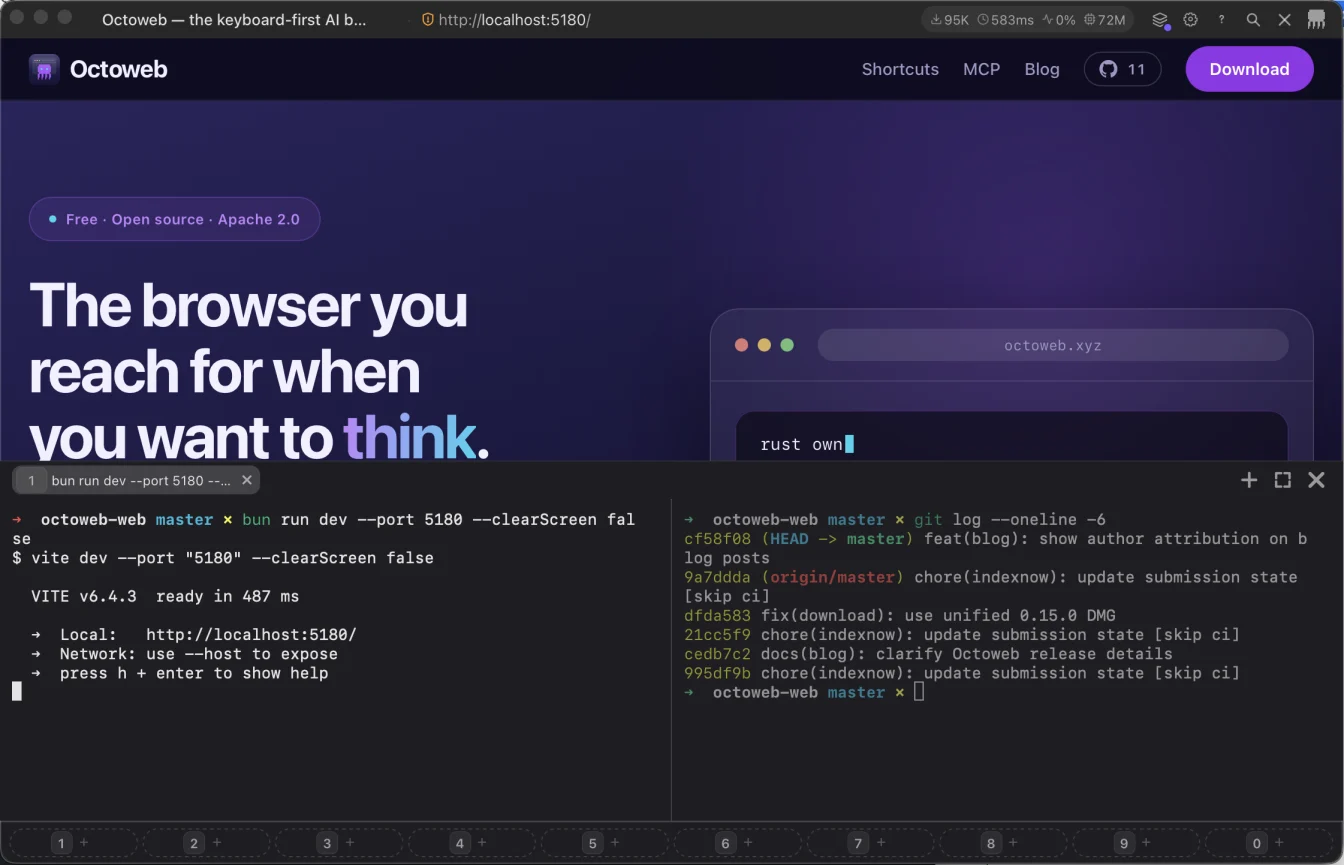
Task: Add a new terminal tab with the plus icon
Action: pos(1249,480)
